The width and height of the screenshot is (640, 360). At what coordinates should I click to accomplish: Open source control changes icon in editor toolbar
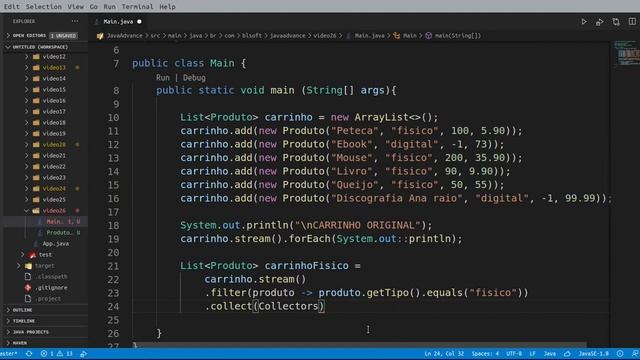point(616,22)
